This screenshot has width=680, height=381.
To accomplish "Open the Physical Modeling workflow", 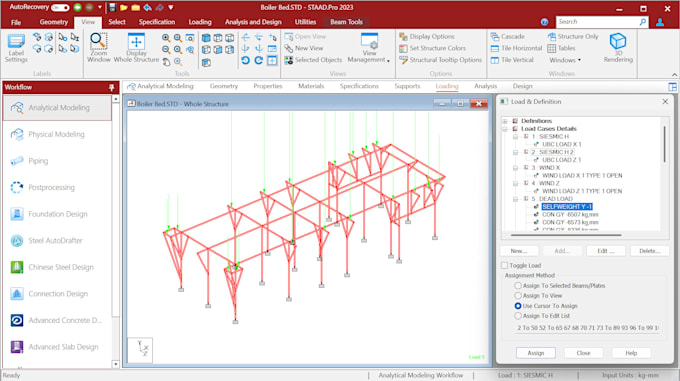I will [57, 134].
